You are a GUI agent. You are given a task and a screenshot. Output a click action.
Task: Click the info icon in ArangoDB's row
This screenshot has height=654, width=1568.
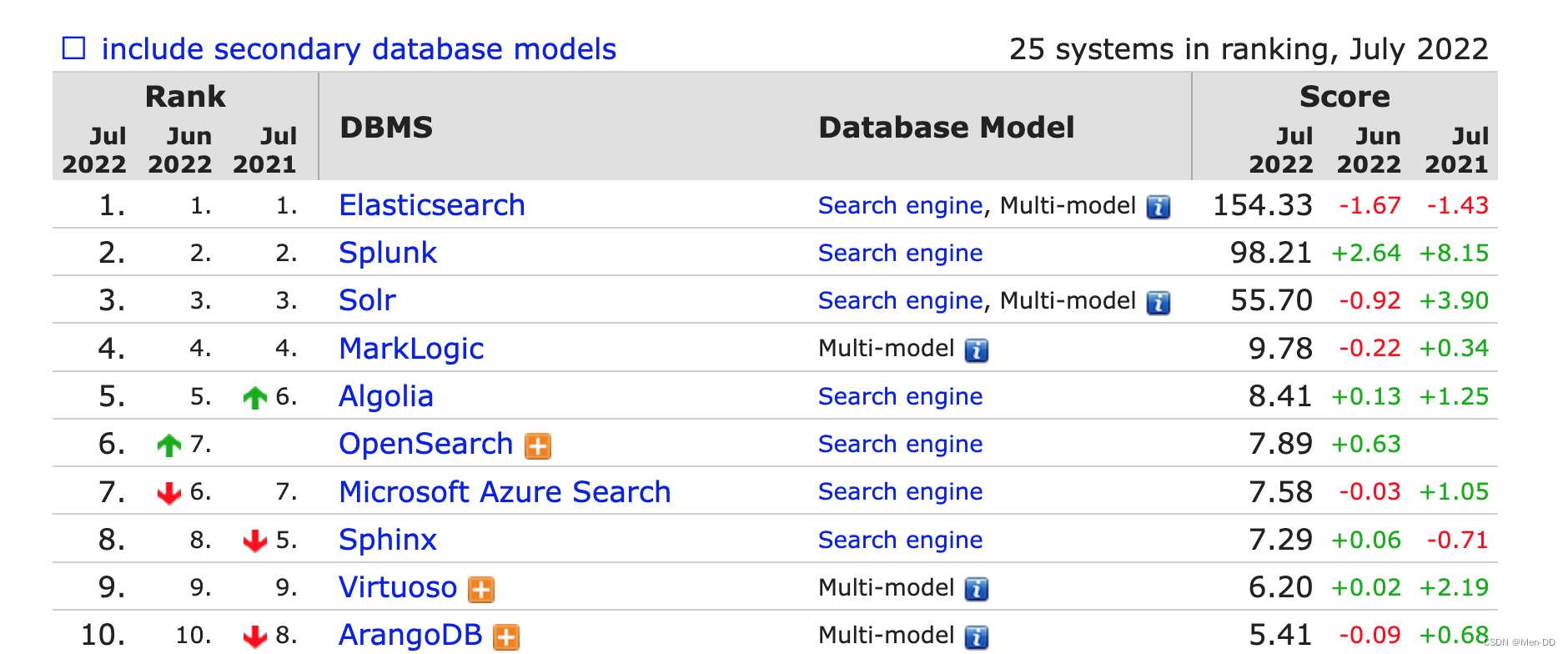pyautogui.click(x=976, y=637)
